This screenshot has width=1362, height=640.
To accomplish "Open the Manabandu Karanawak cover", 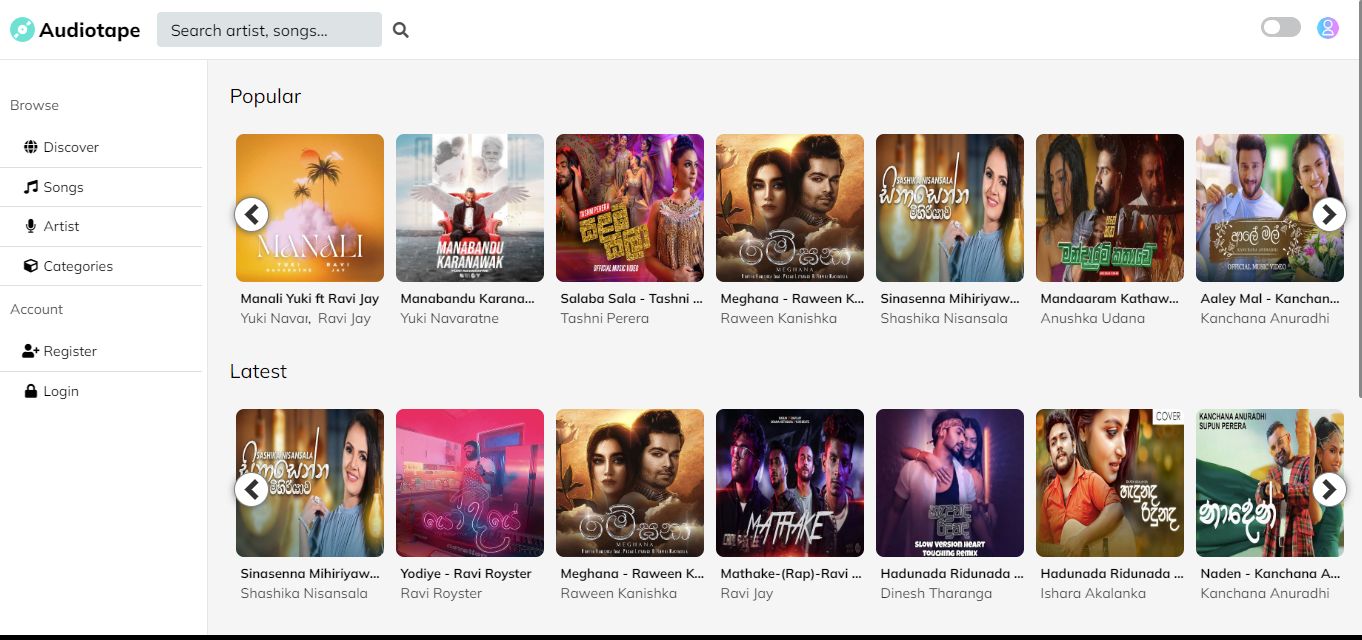I will tap(470, 208).
